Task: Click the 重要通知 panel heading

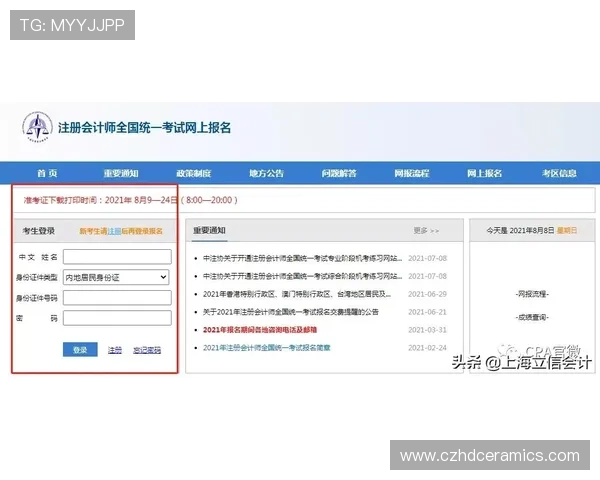Action: (209, 230)
